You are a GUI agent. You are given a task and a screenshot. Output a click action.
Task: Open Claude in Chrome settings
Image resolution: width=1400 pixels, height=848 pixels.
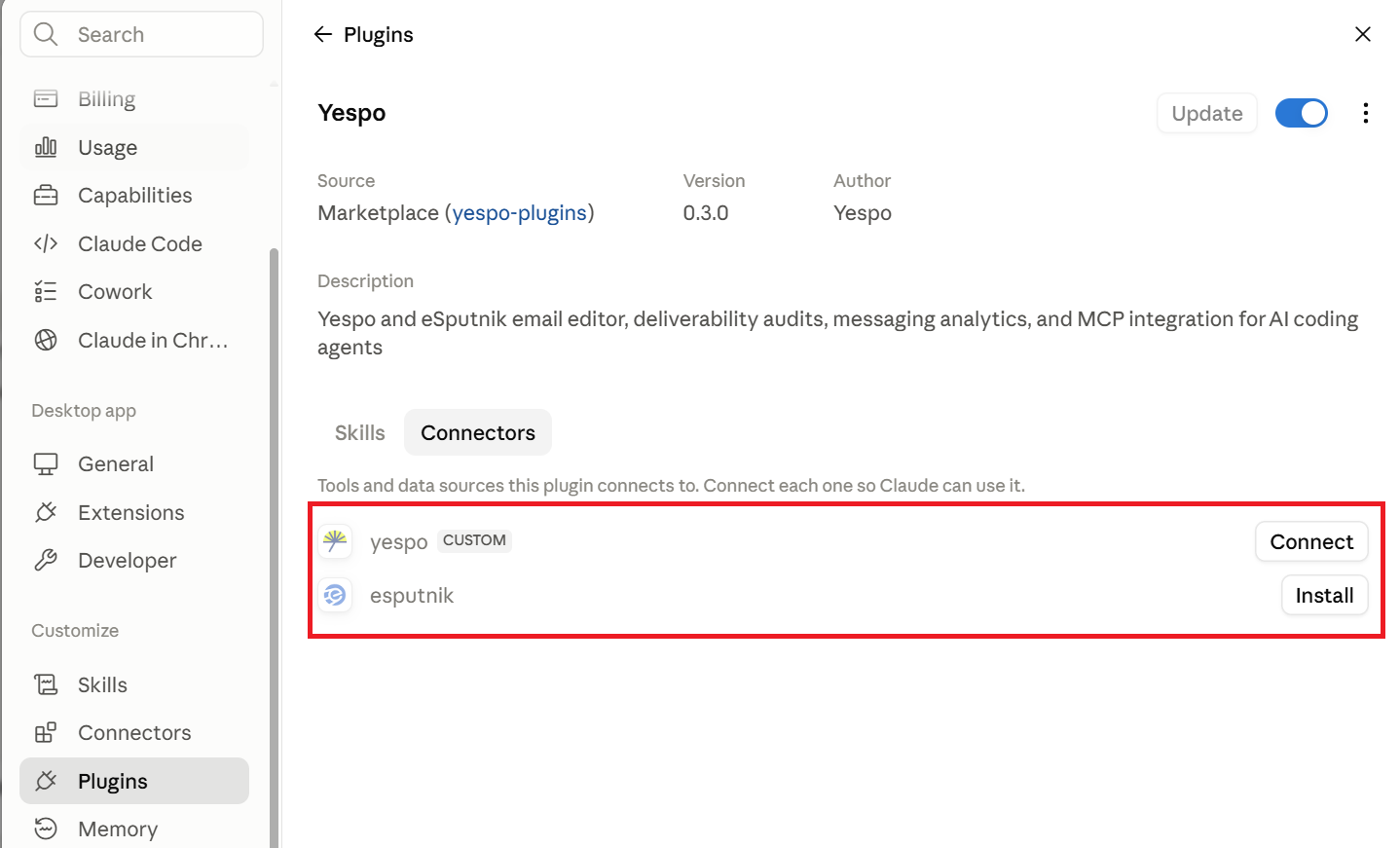click(x=134, y=340)
